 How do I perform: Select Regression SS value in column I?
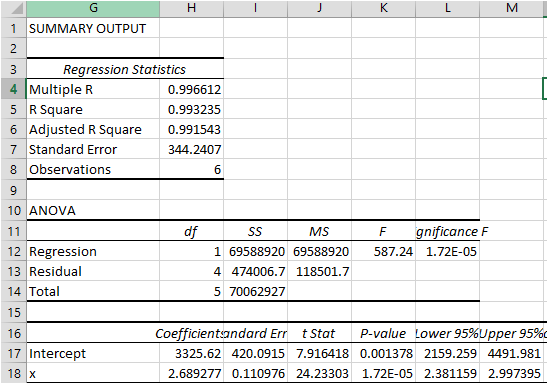pos(255,251)
